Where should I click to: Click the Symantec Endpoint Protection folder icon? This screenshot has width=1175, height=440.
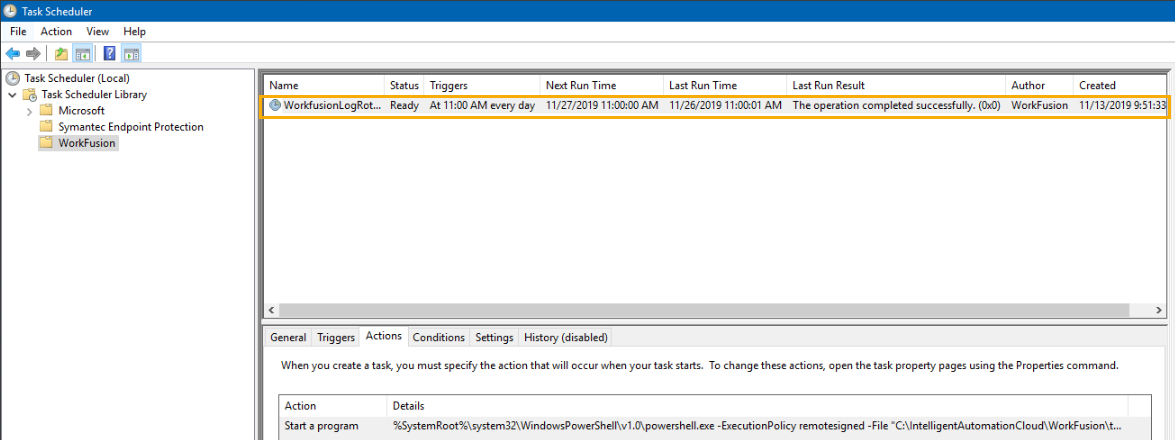click(46, 127)
